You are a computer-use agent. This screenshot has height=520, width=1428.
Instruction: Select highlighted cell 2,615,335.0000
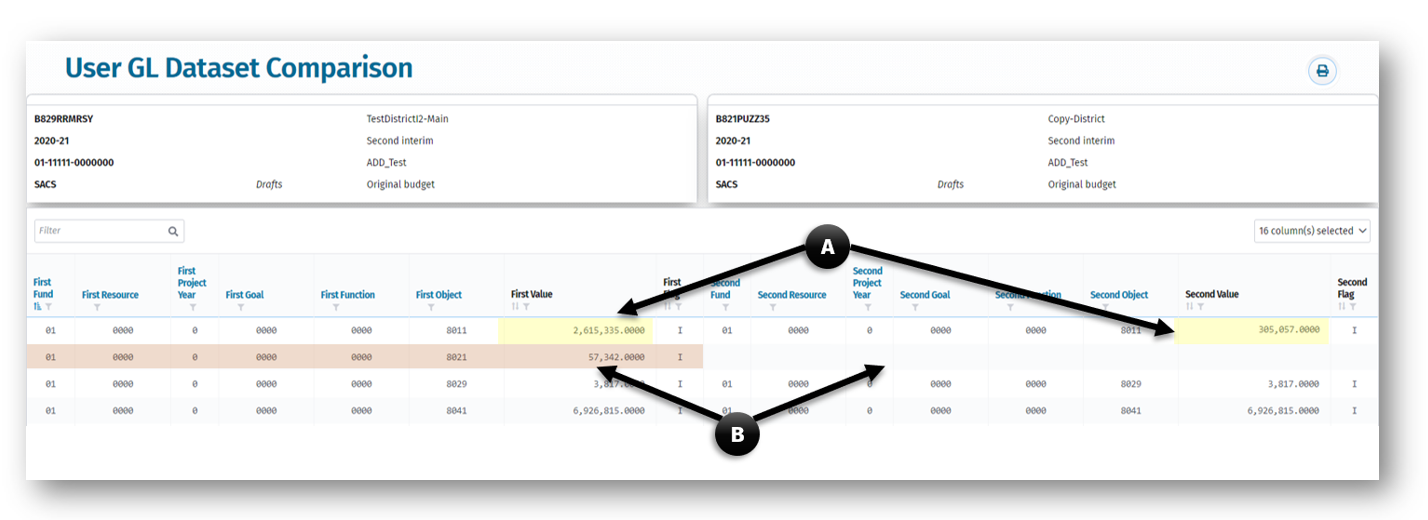(x=575, y=329)
